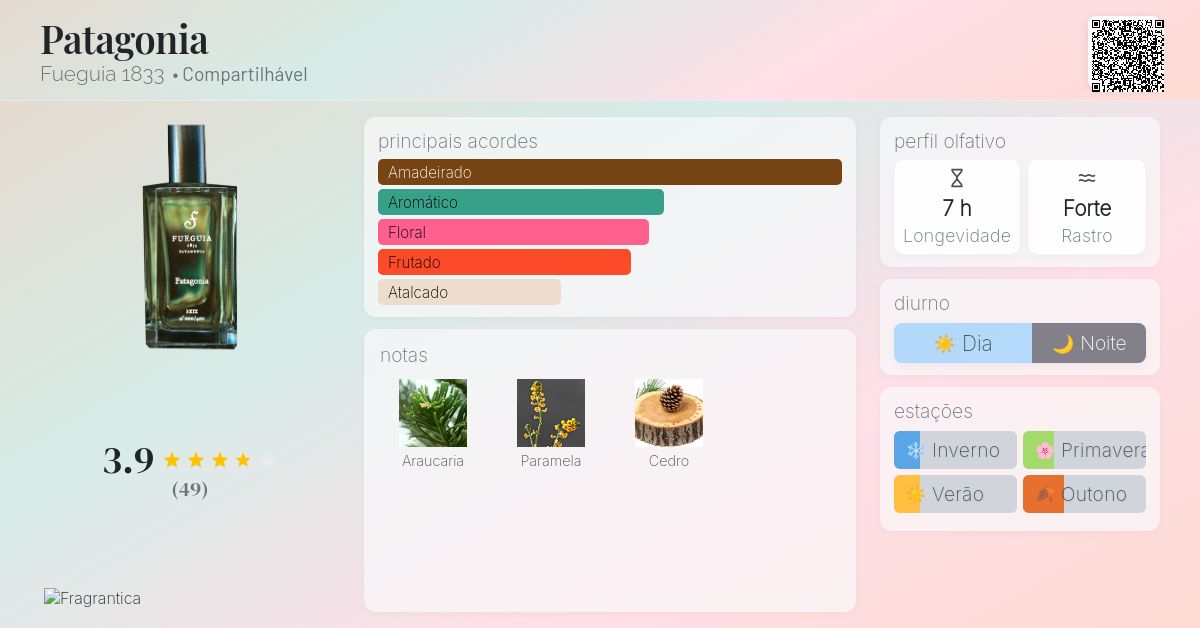Viewport: 1200px width, 628px height.
Task: Open the Paramela note image
Action: click(x=551, y=412)
